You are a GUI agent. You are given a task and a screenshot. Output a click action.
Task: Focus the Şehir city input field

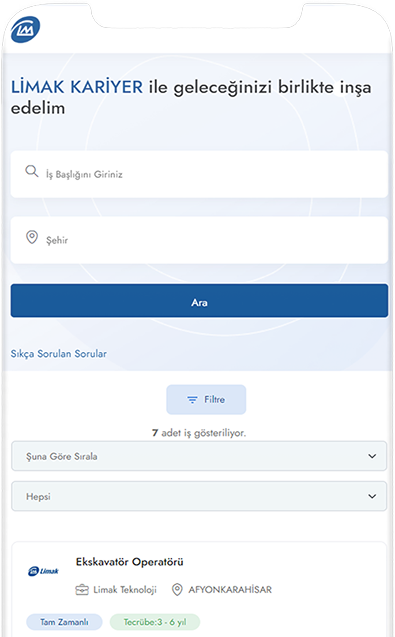199,240
